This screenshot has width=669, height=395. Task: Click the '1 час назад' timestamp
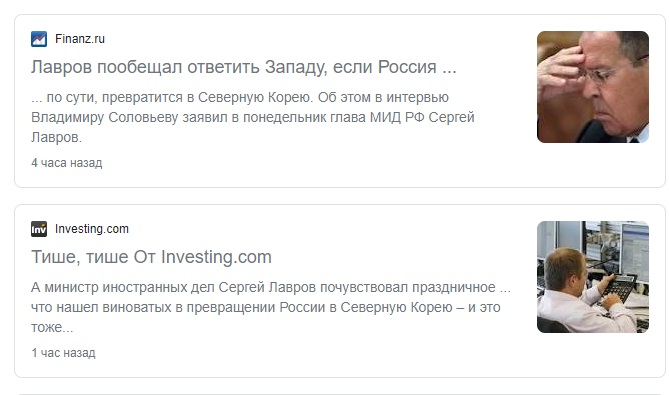pyautogui.click(x=63, y=353)
